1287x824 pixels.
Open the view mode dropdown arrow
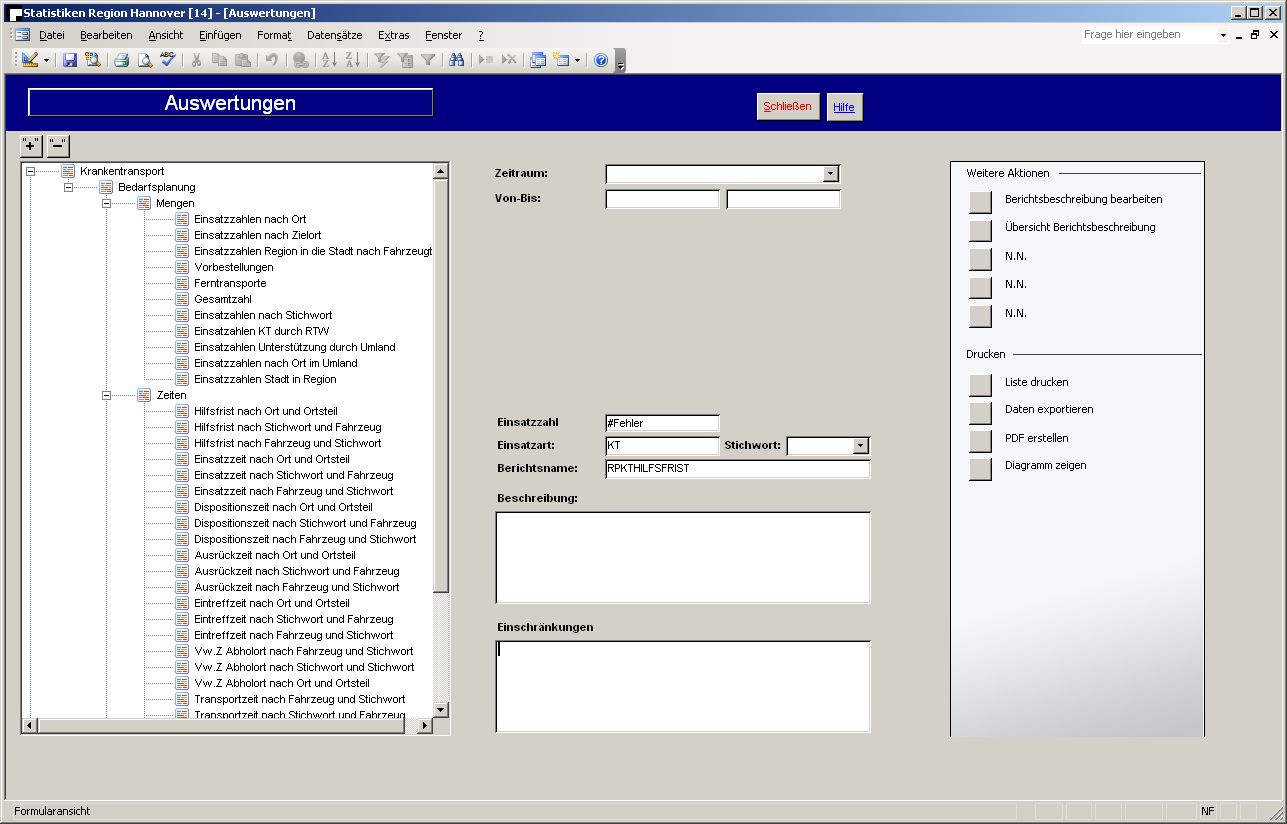click(46, 60)
